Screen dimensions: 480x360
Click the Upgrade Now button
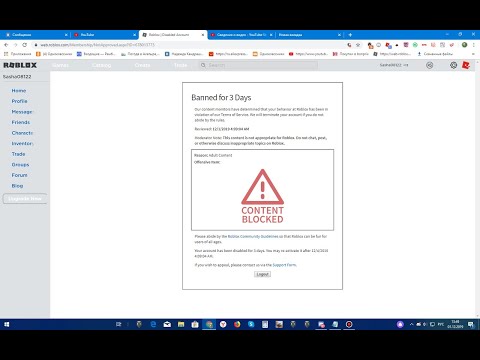pos(25,199)
